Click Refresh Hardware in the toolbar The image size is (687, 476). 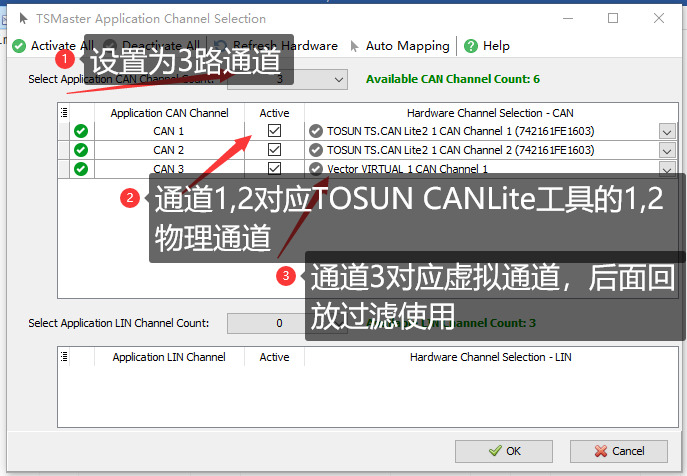pos(276,46)
